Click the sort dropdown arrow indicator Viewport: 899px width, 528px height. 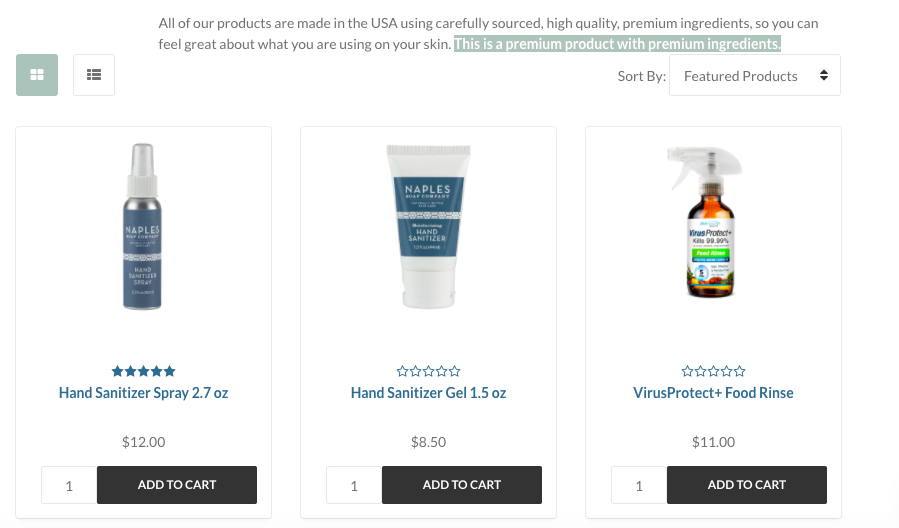click(x=824, y=75)
